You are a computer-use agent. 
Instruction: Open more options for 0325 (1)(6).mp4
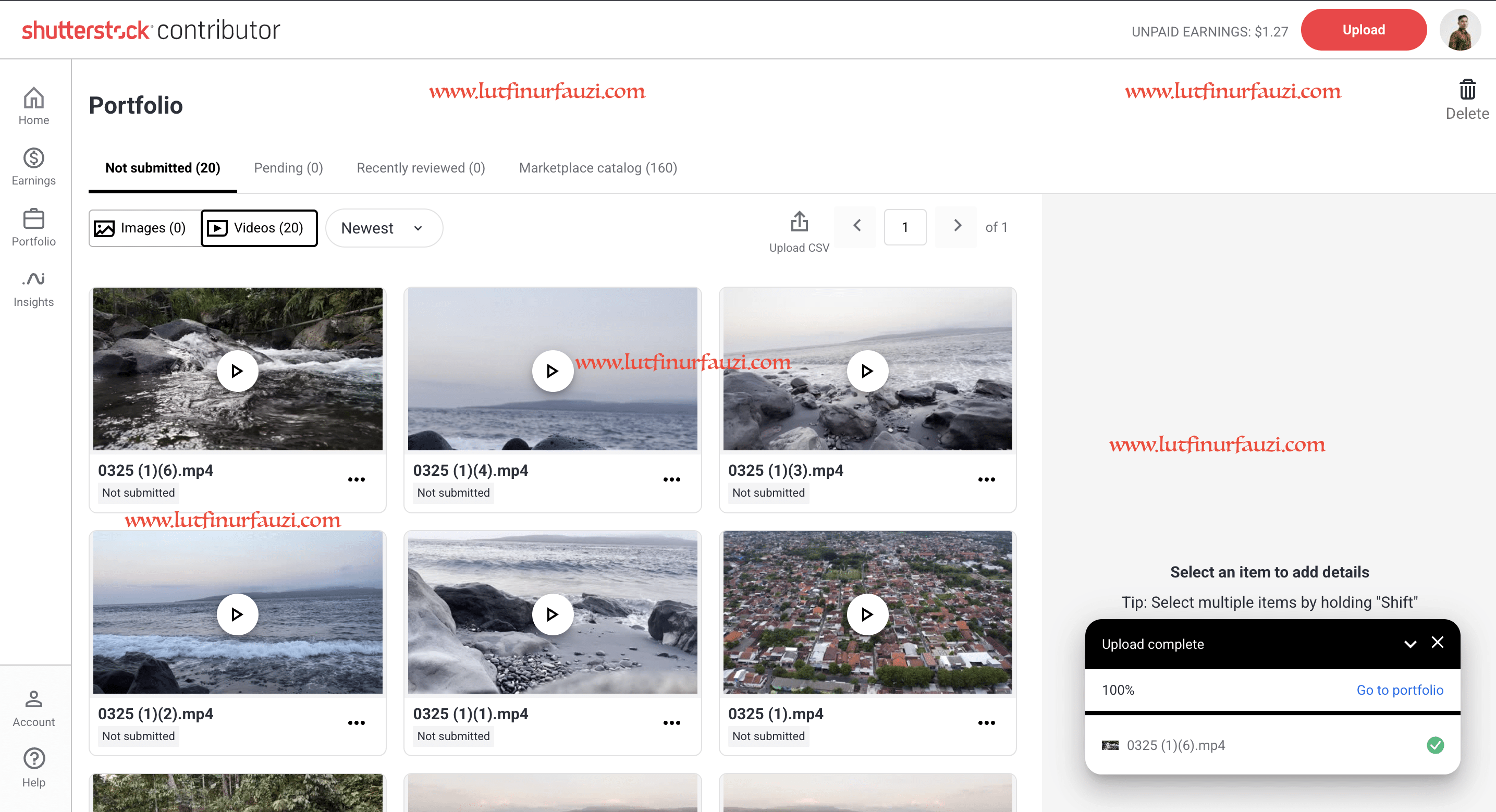click(x=356, y=480)
